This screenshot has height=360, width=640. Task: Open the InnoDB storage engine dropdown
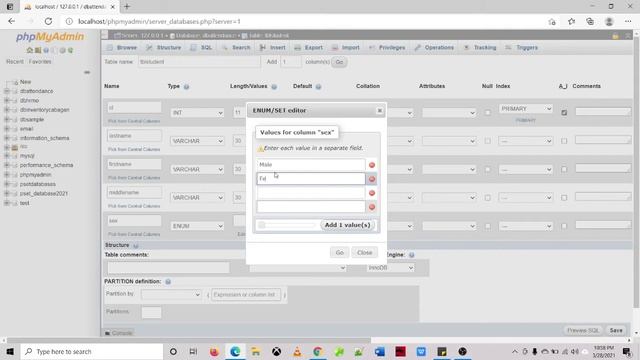pos(391,268)
